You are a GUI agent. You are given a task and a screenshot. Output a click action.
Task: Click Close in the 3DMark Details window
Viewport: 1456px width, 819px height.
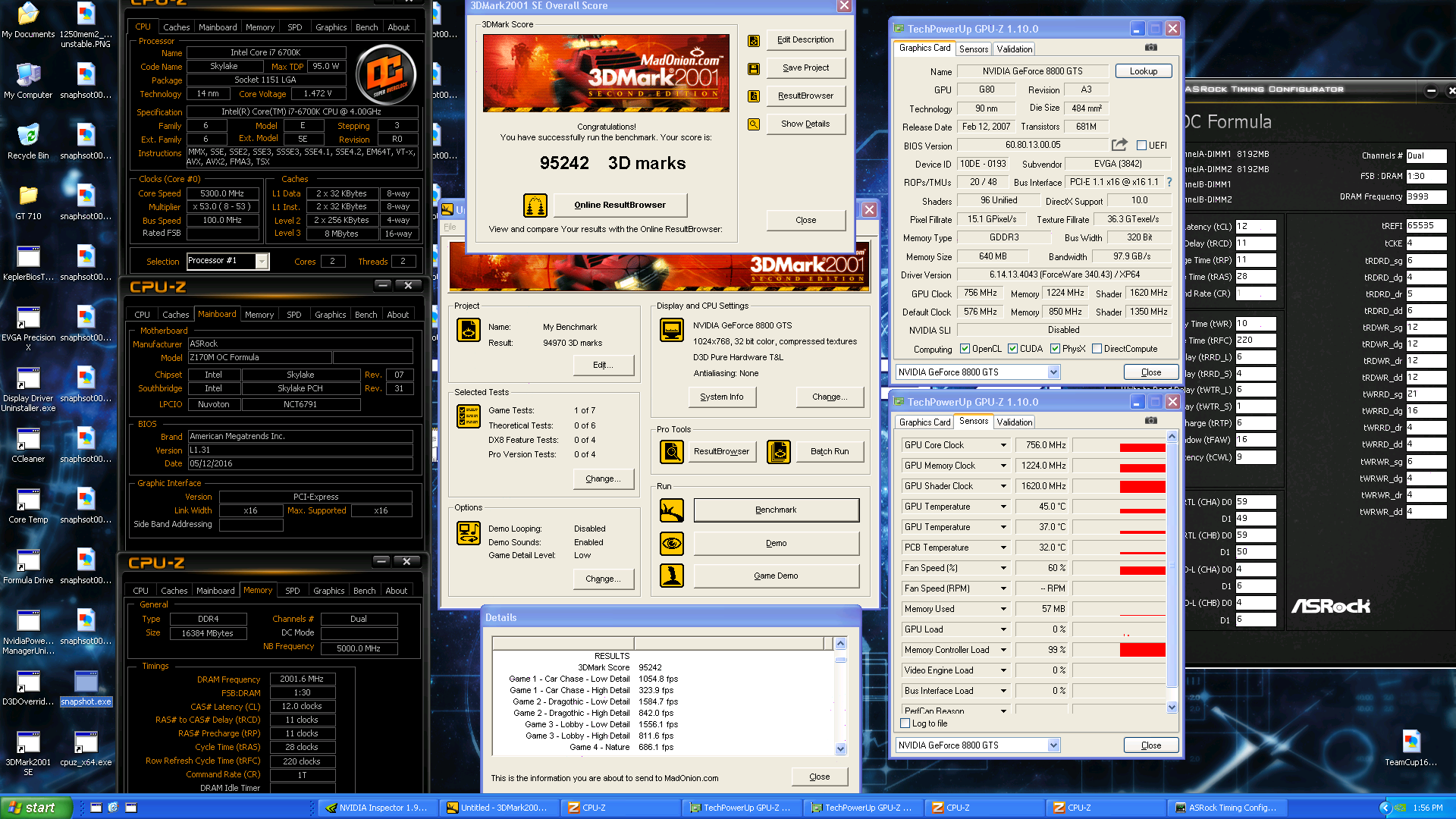coord(819,777)
